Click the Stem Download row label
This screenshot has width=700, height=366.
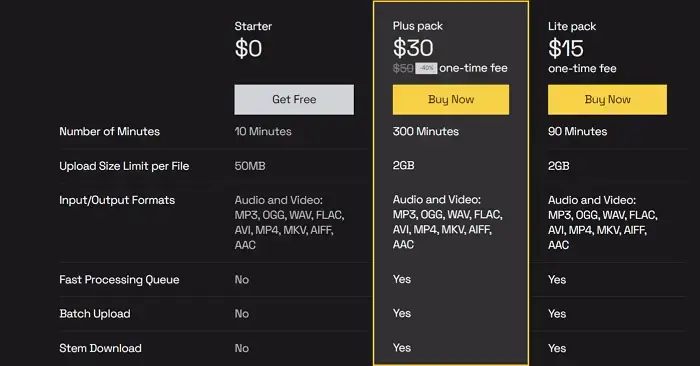tap(100, 348)
